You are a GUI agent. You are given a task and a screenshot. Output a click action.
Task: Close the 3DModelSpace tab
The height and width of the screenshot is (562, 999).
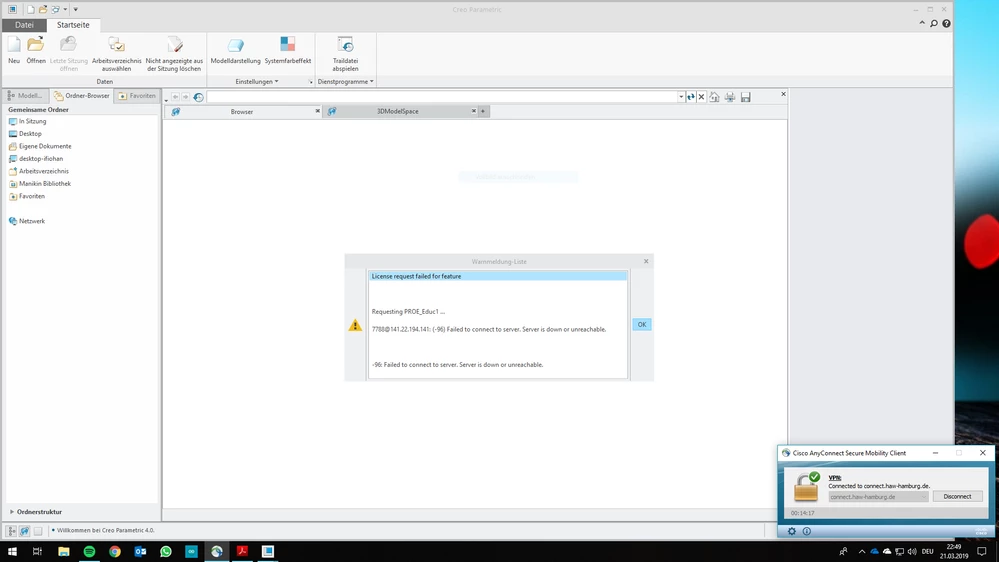473,111
